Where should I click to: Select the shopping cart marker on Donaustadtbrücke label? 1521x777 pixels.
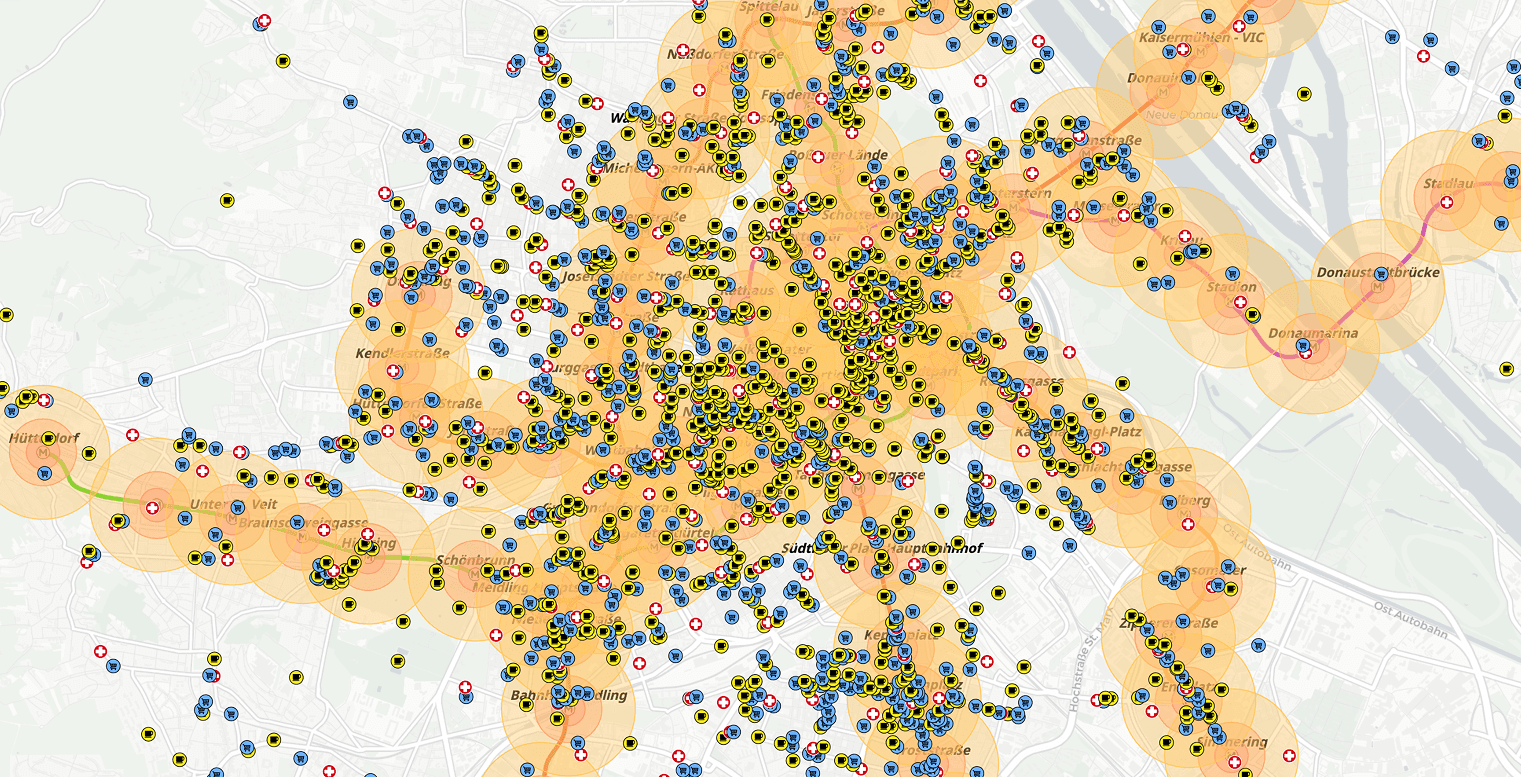1381,272
